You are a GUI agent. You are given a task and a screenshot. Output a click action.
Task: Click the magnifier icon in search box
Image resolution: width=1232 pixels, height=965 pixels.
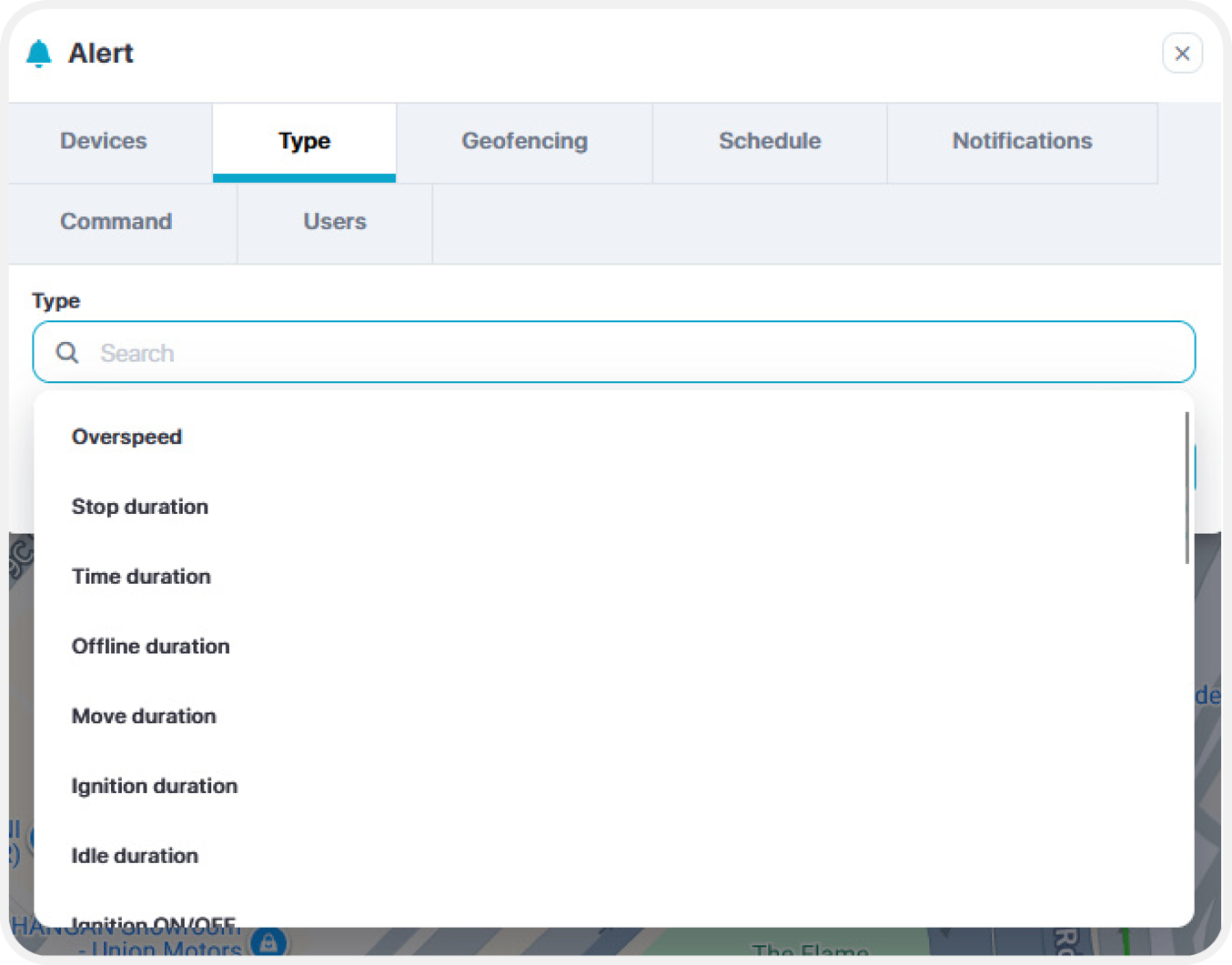(x=67, y=352)
